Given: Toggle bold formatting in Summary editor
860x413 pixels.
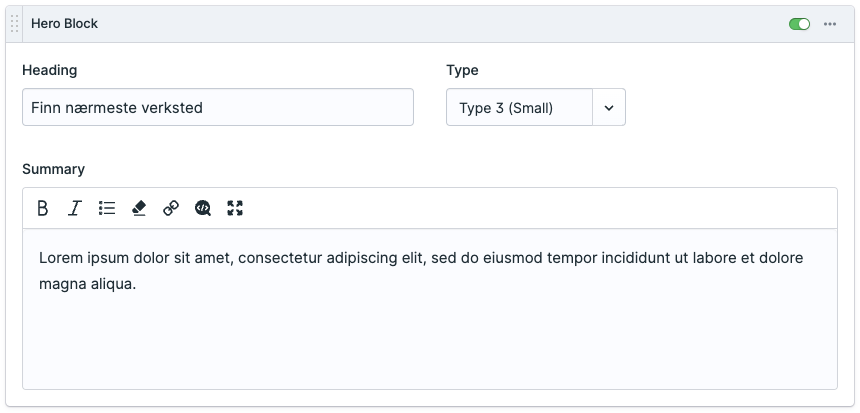Looking at the screenshot, I should point(43,208).
